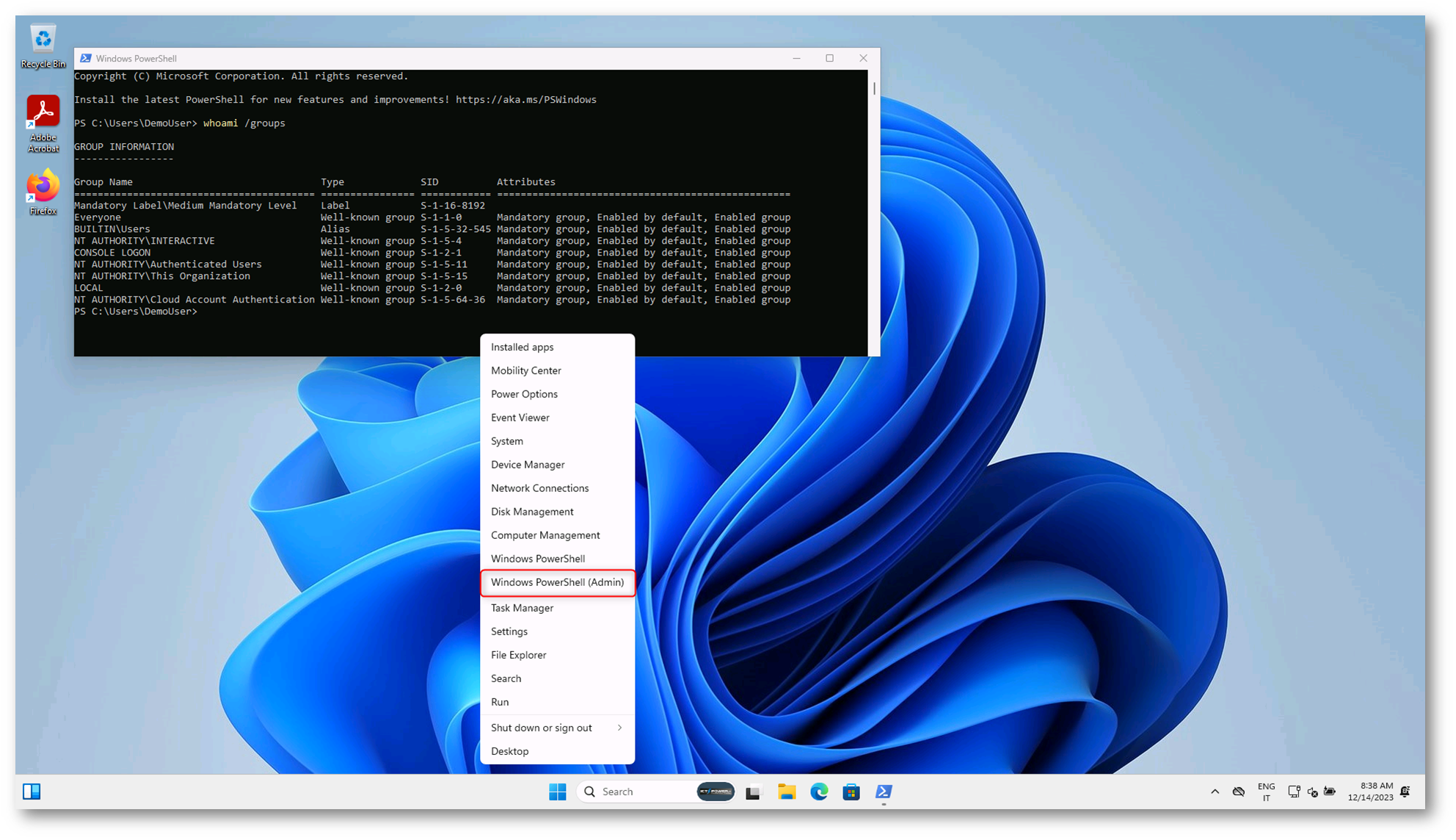
Task: Click the muted volume tray icon
Action: click(1313, 792)
